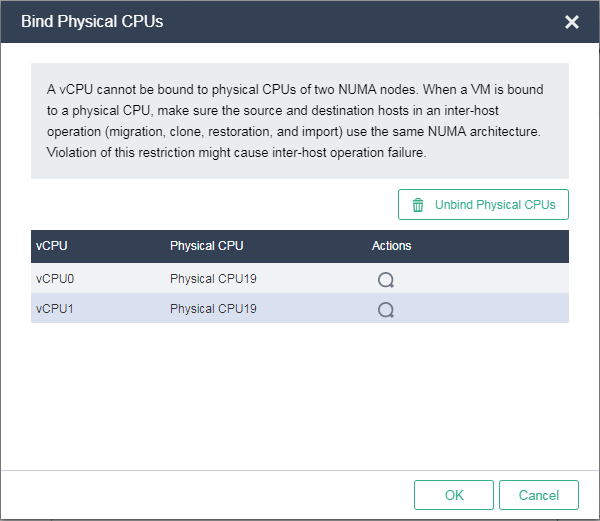Image resolution: width=600 pixels, height=521 pixels.
Task: Click the vCPU1 name cell
Action: click(x=55, y=309)
